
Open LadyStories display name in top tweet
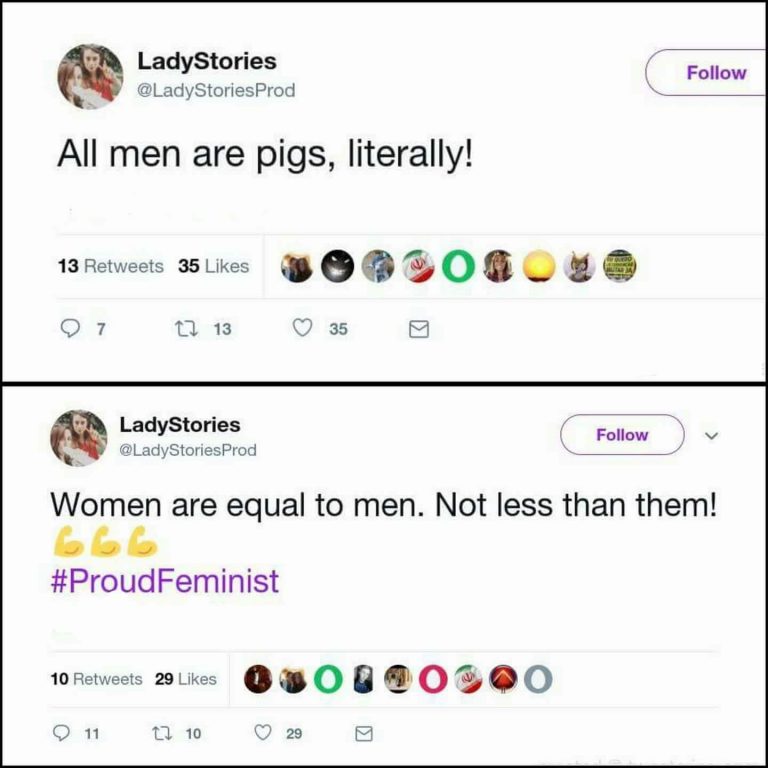click(207, 61)
